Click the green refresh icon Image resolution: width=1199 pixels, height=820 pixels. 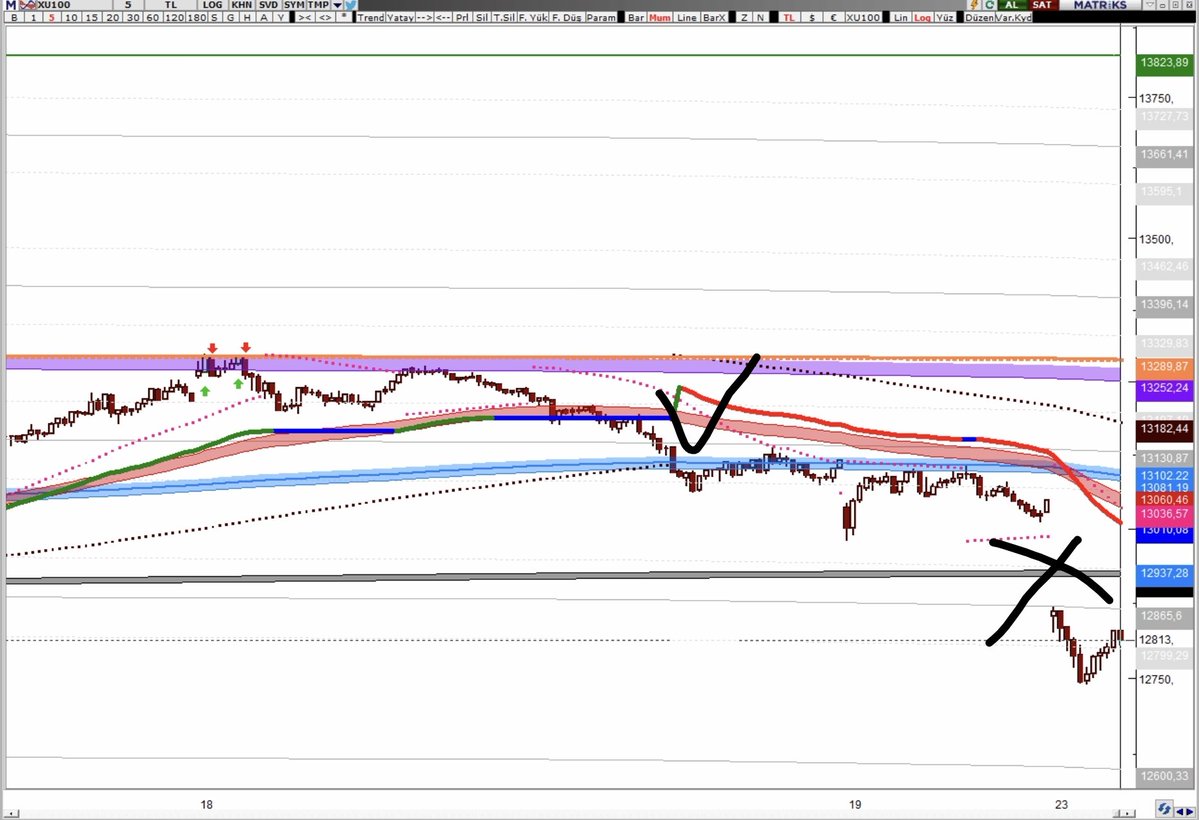click(x=989, y=5)
